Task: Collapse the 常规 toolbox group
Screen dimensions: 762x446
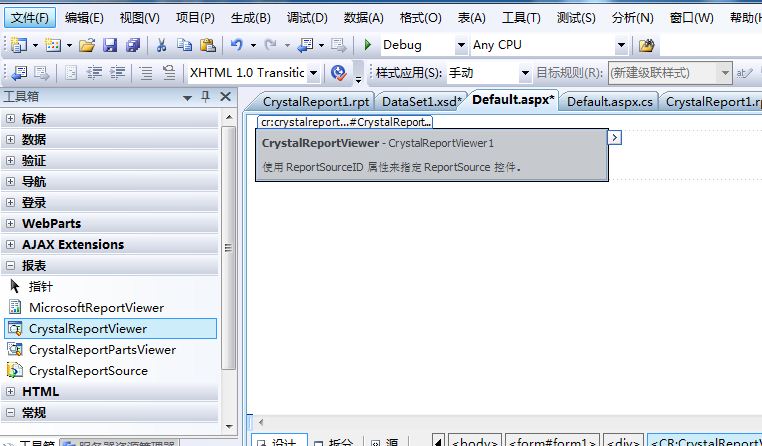Action: tap(10, 412)
